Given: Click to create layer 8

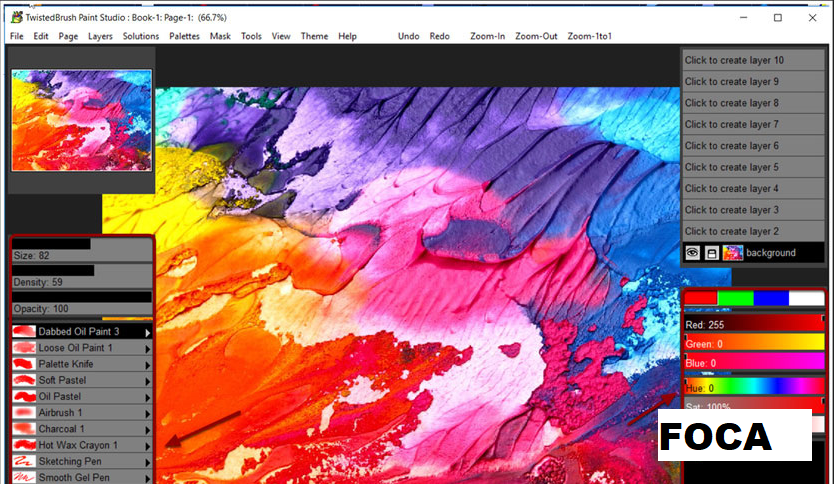Looking at the screenshot, I should click(x=753, y=103).
